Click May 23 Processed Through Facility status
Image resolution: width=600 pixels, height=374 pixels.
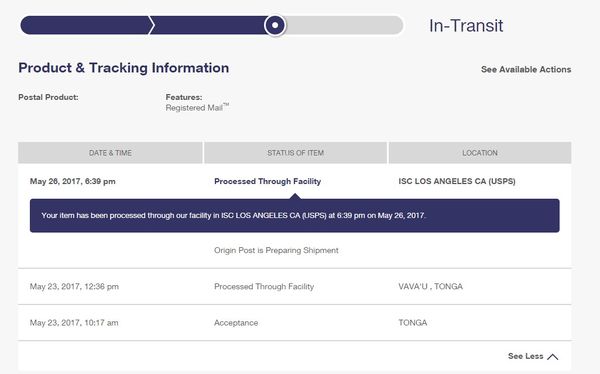264,286
